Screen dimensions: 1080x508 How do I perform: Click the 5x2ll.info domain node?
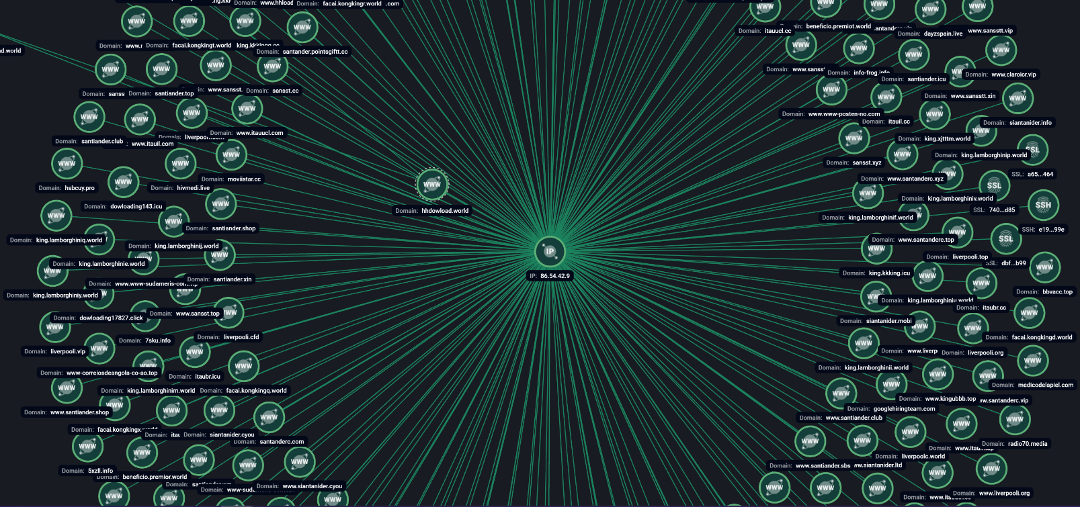tap(87, 446)
